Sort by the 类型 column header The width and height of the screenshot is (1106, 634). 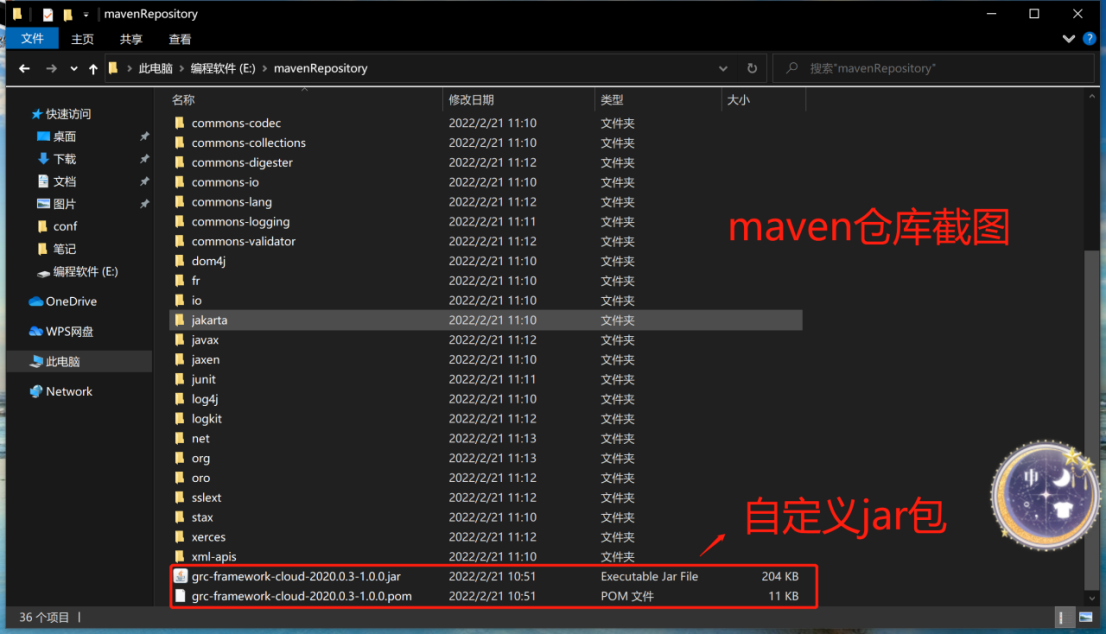(x=612, y=100)
